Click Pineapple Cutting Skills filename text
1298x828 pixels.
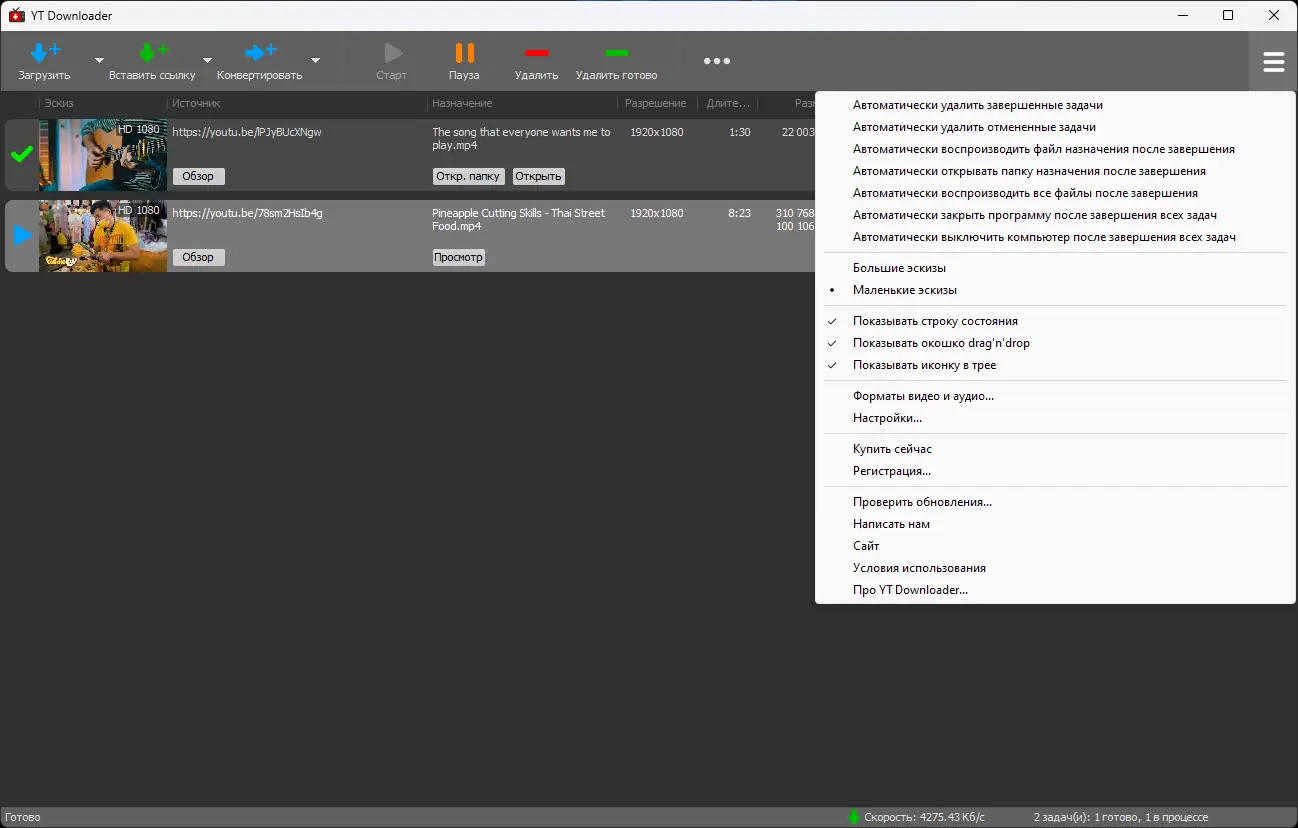[x=519, y=219]
